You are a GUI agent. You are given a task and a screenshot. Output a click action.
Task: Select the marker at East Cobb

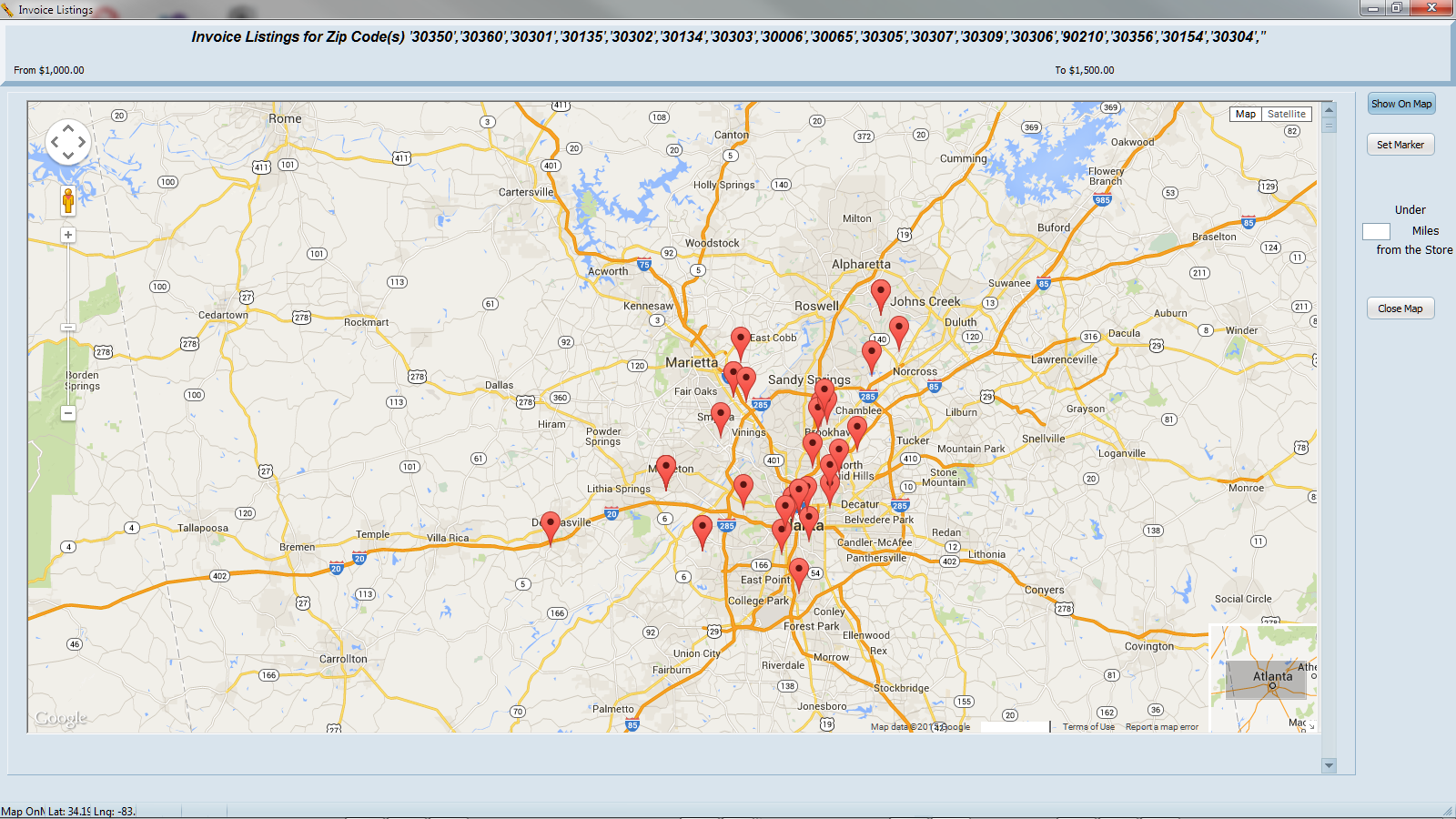(x=741, y=343)
